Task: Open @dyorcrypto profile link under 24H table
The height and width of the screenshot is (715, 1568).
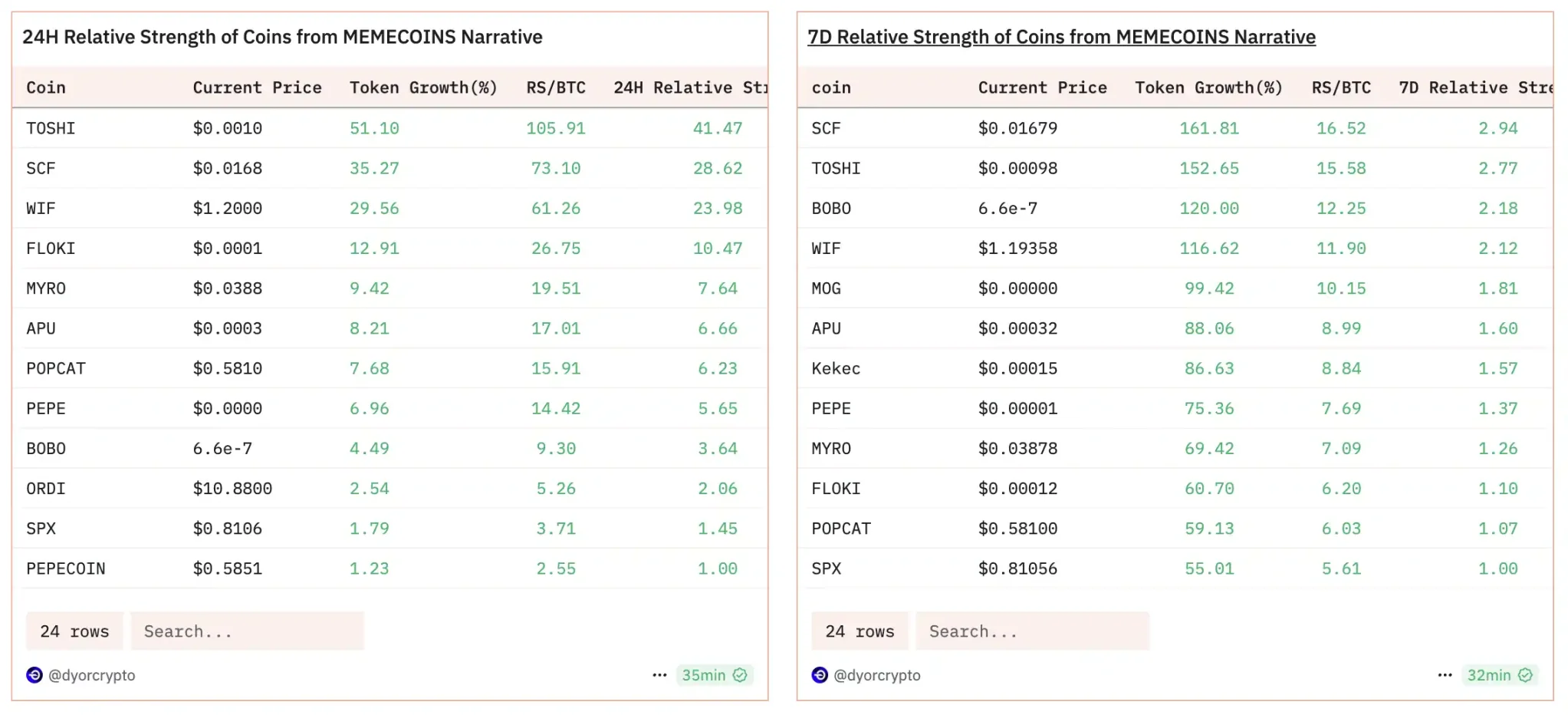Action: coord(92,675)
